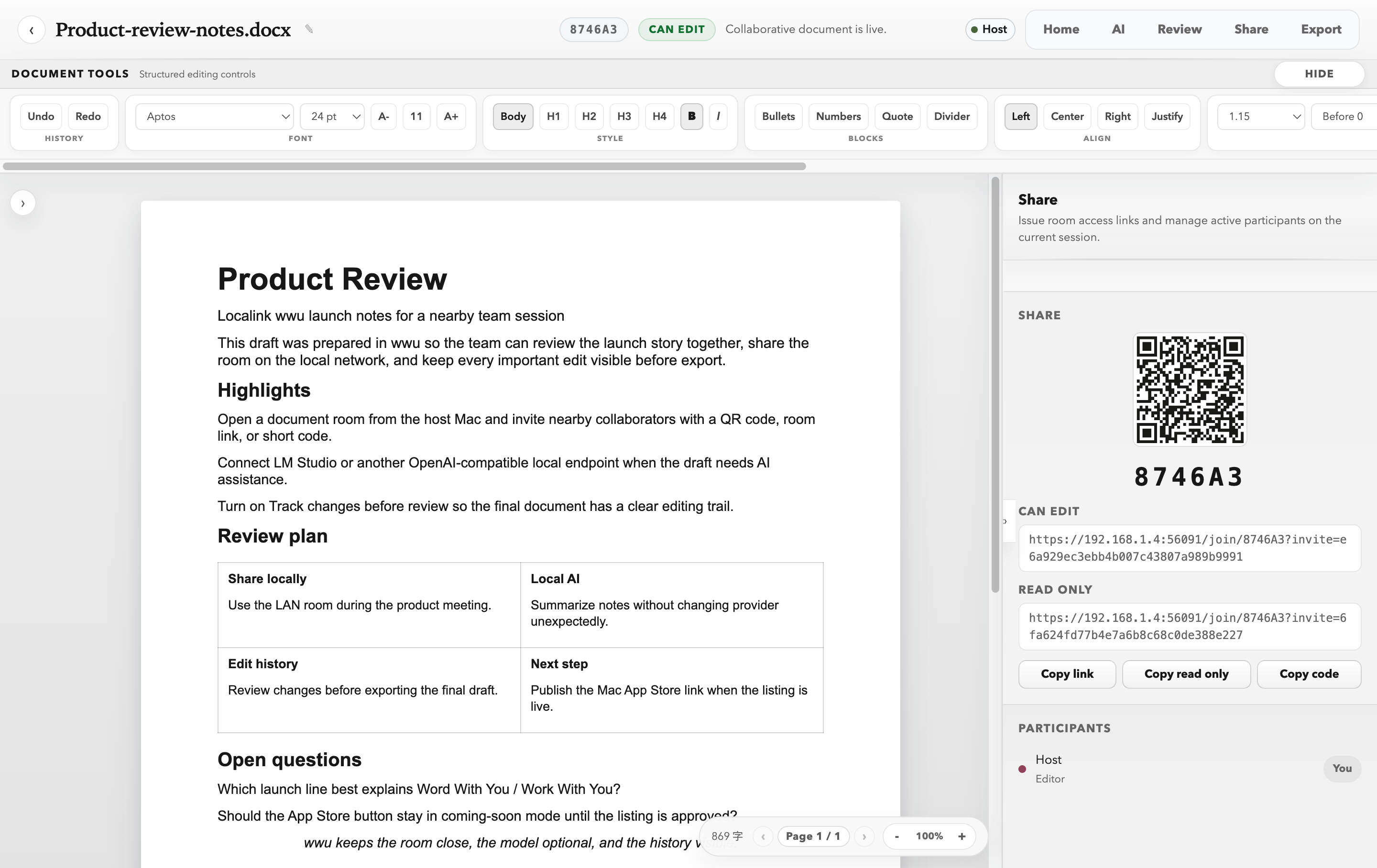The width and height of the screenshot is (1377, 868).
Task: Click the vertical document scrollbar
Action: 995,384
